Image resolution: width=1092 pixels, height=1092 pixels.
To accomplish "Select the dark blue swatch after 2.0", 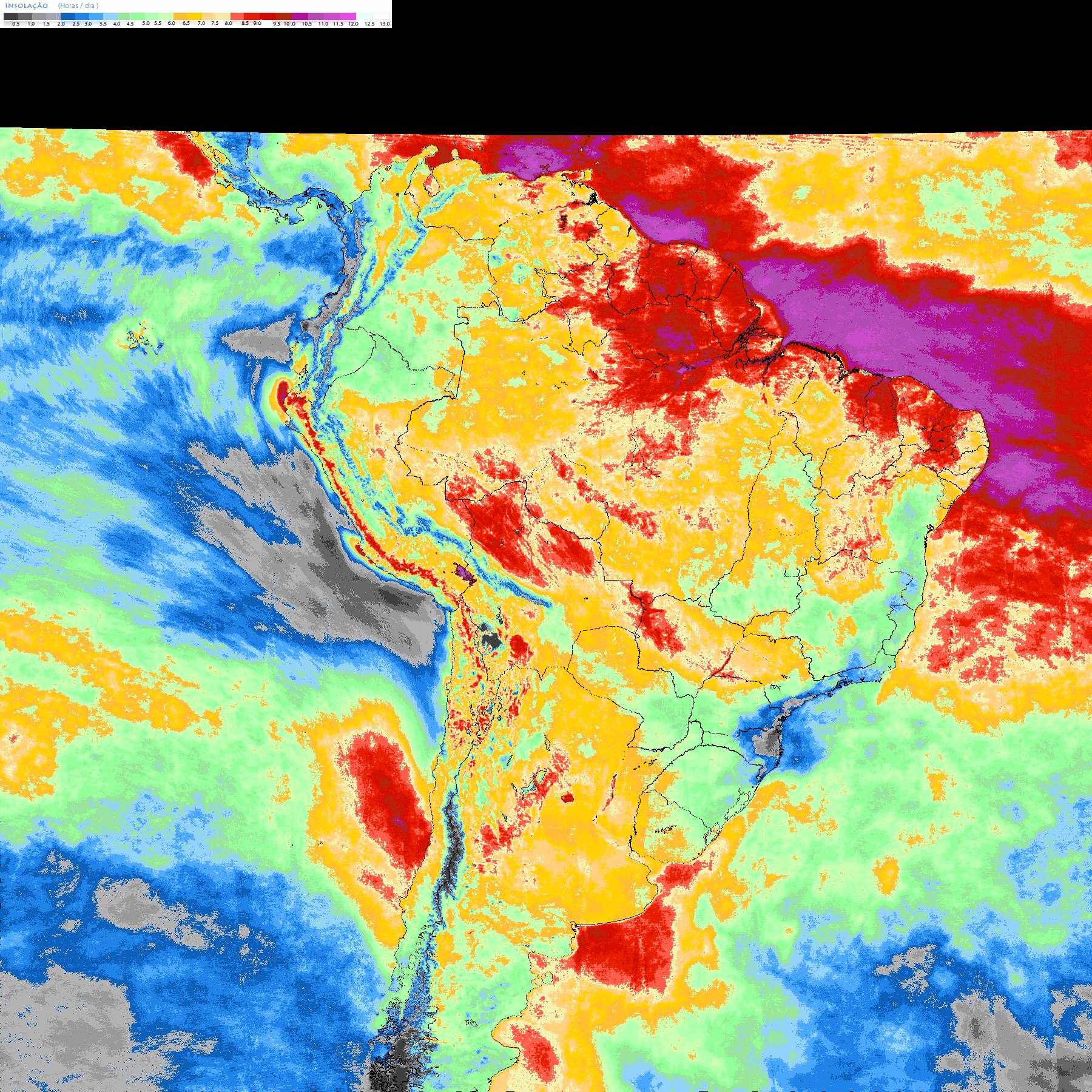I will pyautogui.click(x=67, y=16).
